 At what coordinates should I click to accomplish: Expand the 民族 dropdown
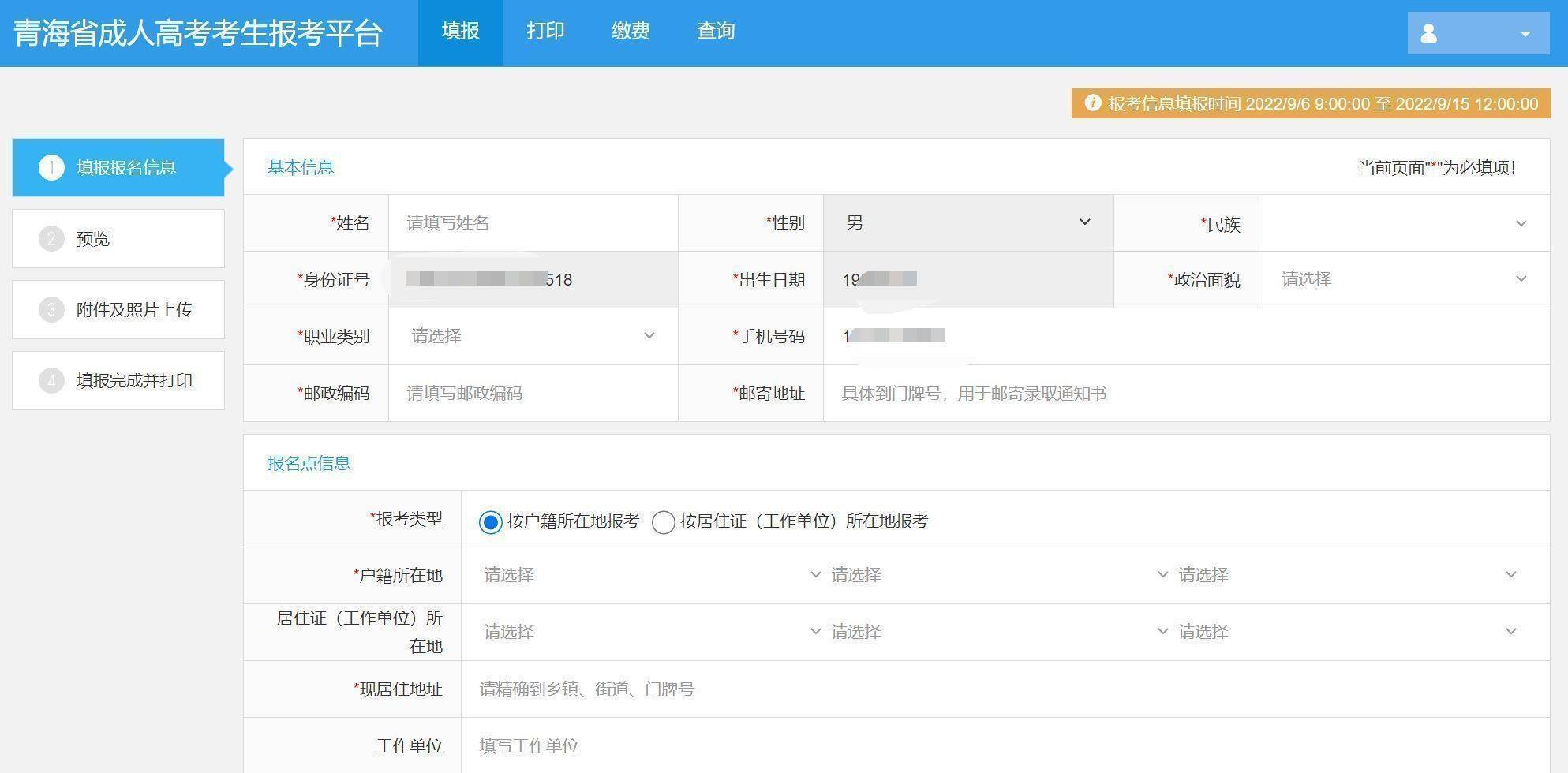tap(1403, 224)
